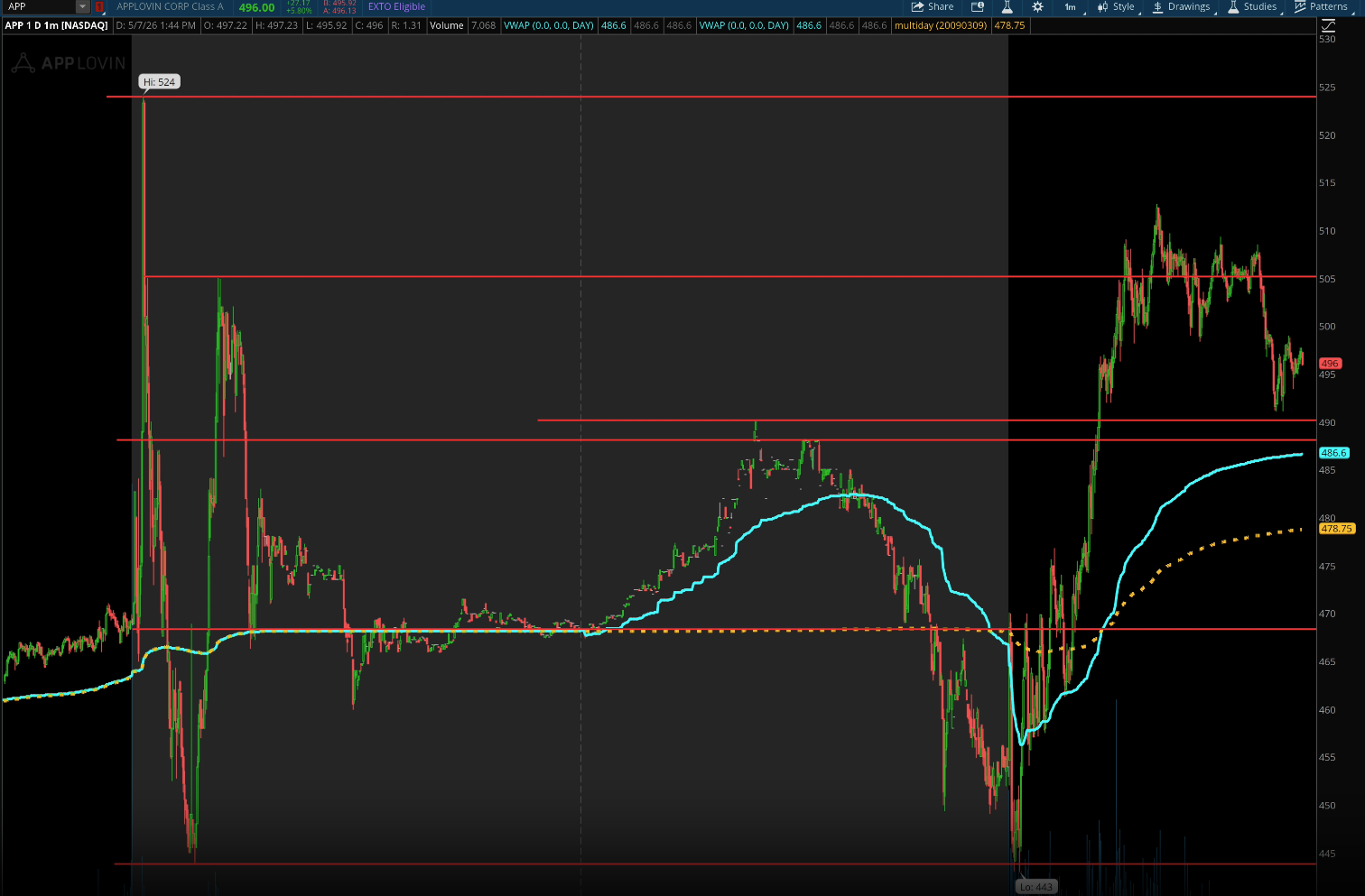Open the 1m timeframe dropdown
The height and width of the screenshot is (896, 1365).
point(1072,6)
